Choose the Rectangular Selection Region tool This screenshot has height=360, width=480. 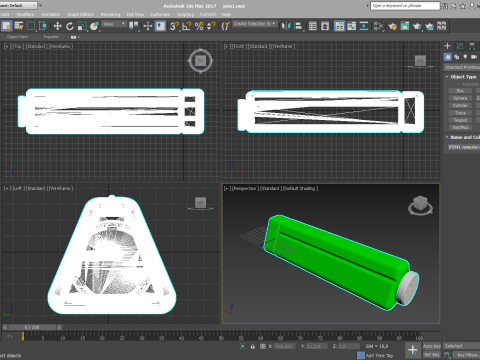coord(31,26)
